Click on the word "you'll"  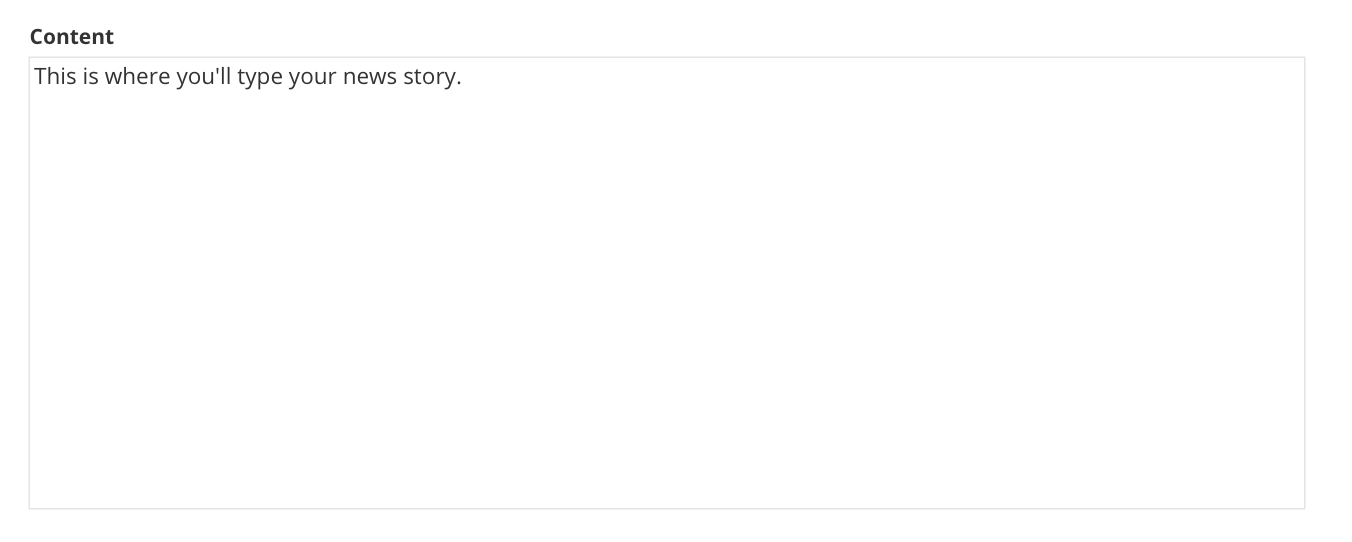(203, 77)
